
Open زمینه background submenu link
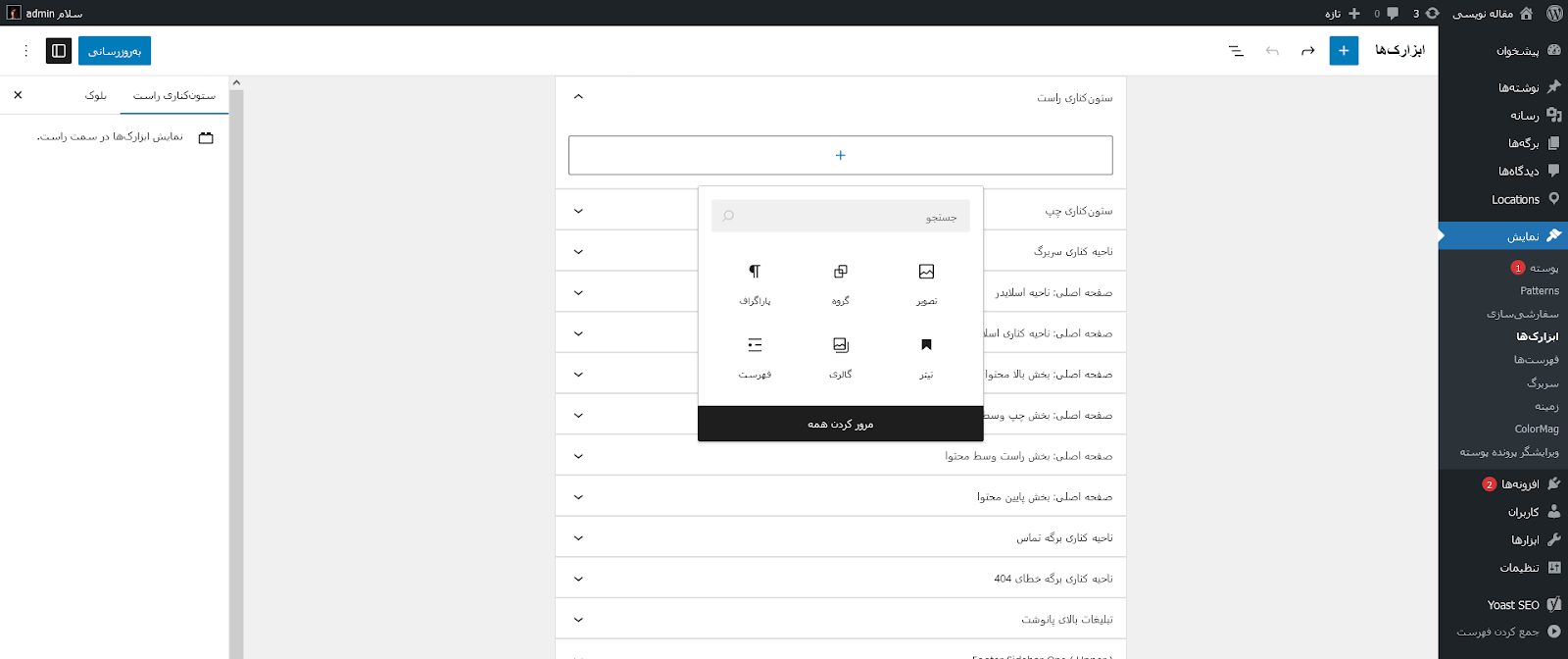coord(1546,406)
